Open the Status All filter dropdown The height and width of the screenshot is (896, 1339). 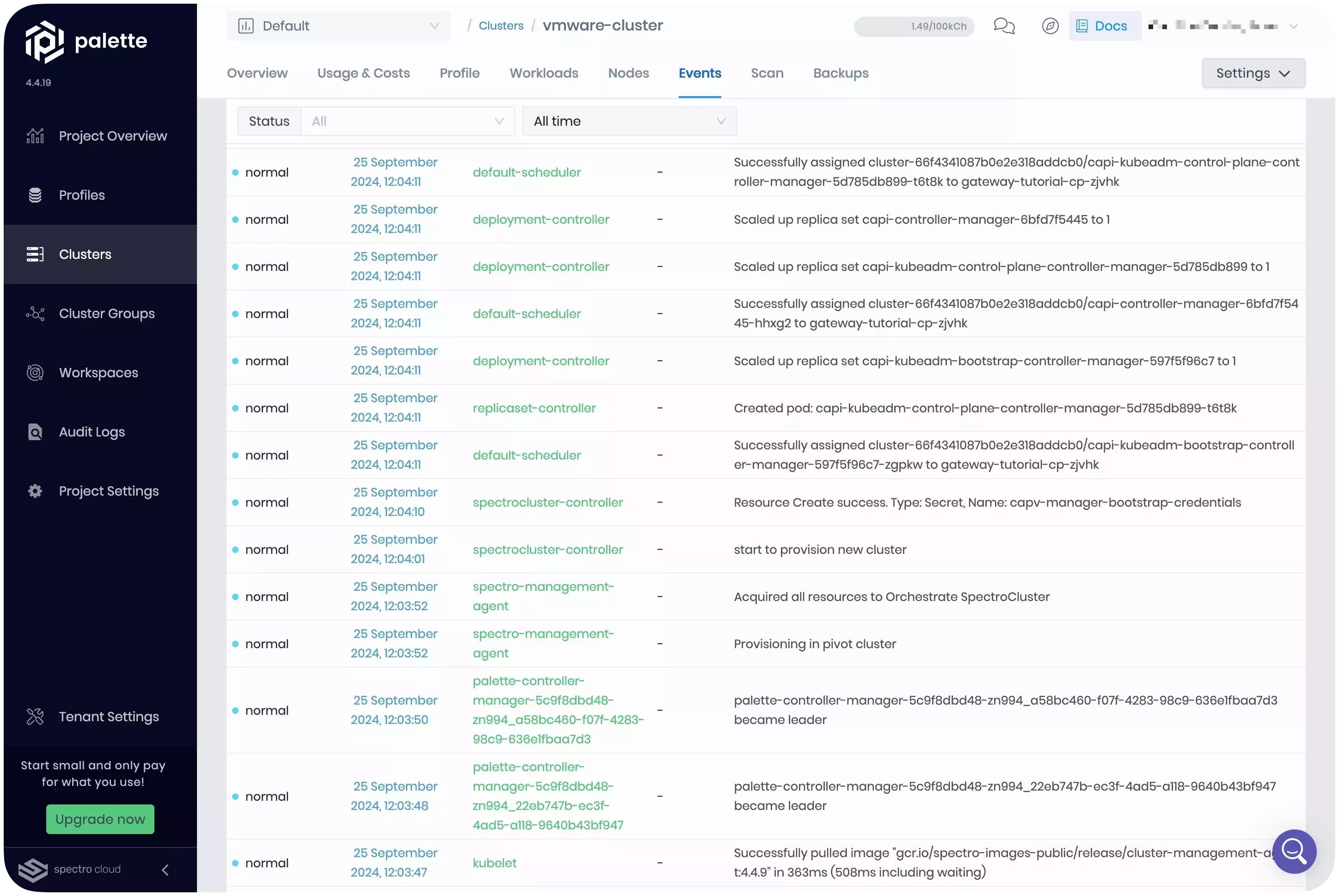(x=407, y=121)
